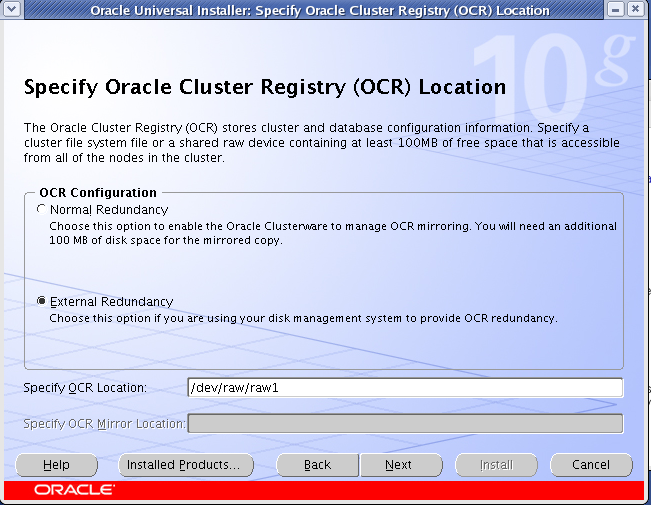Click the OCR Configuration group label
The image size is (651, 505).
coord(98,193)
